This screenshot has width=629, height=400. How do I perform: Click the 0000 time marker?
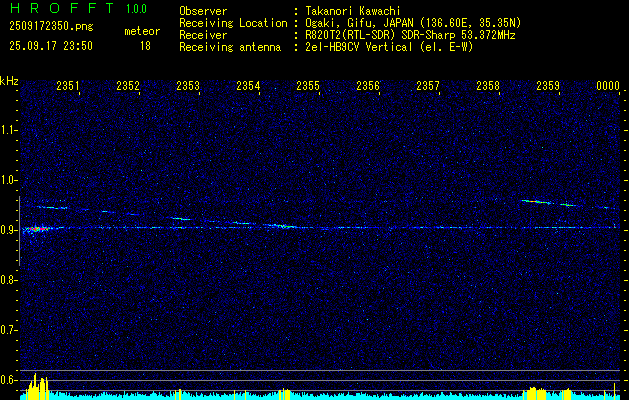(608, 87)
